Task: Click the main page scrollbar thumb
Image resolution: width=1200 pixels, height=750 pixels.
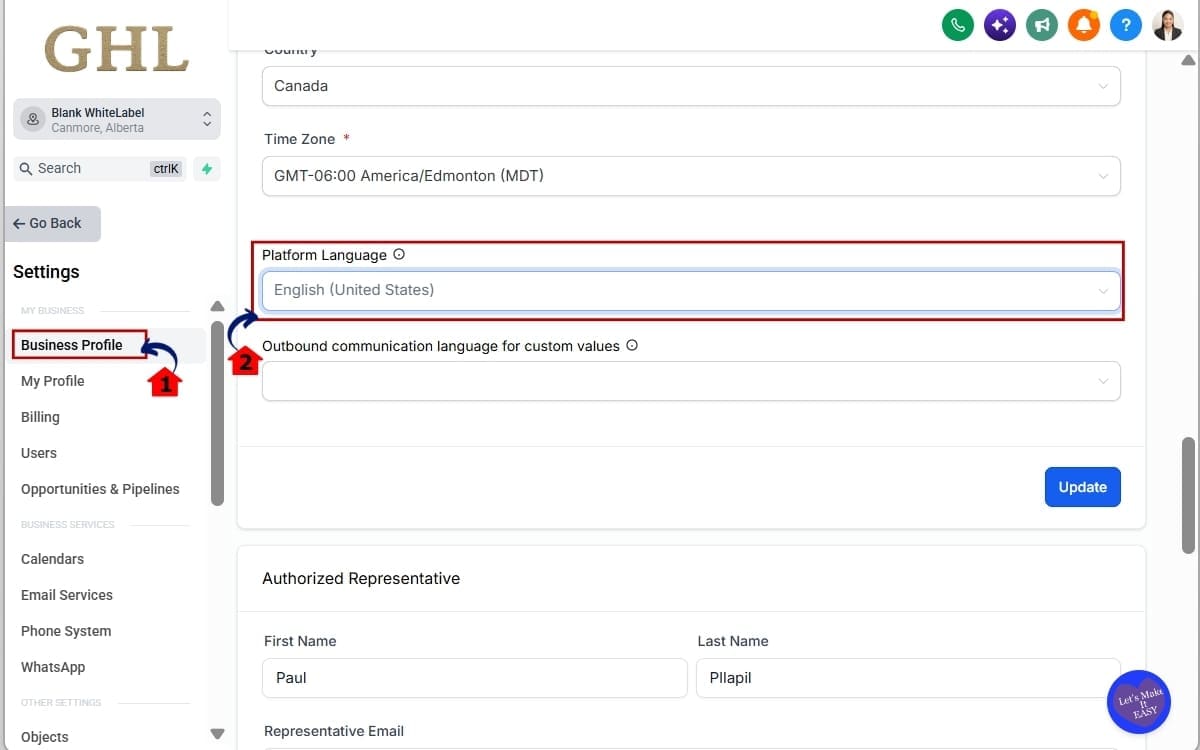Action: [1188, 495]
